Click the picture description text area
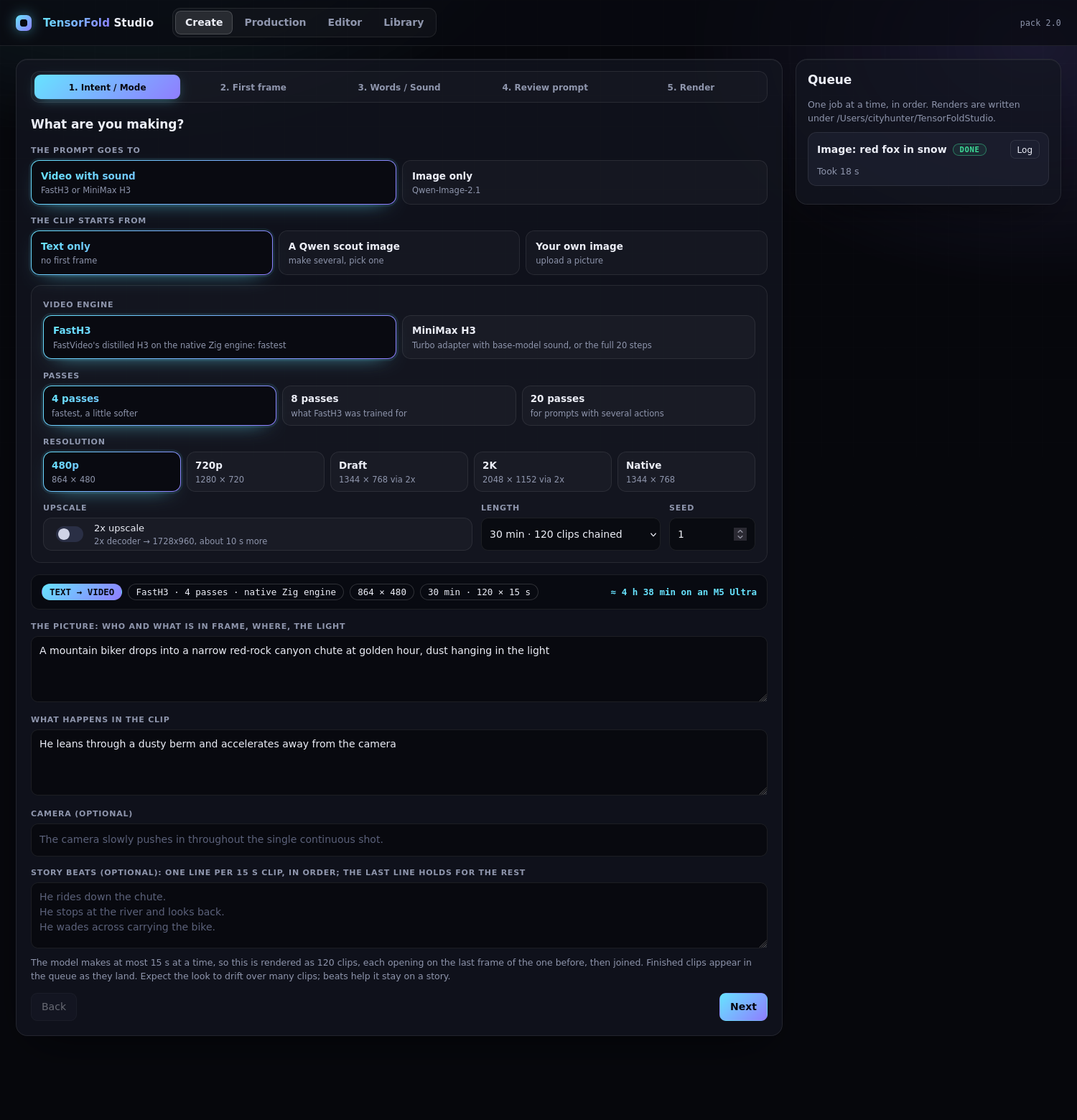This screenshot has width=1077, height=1120. click(x=399, y=669)
